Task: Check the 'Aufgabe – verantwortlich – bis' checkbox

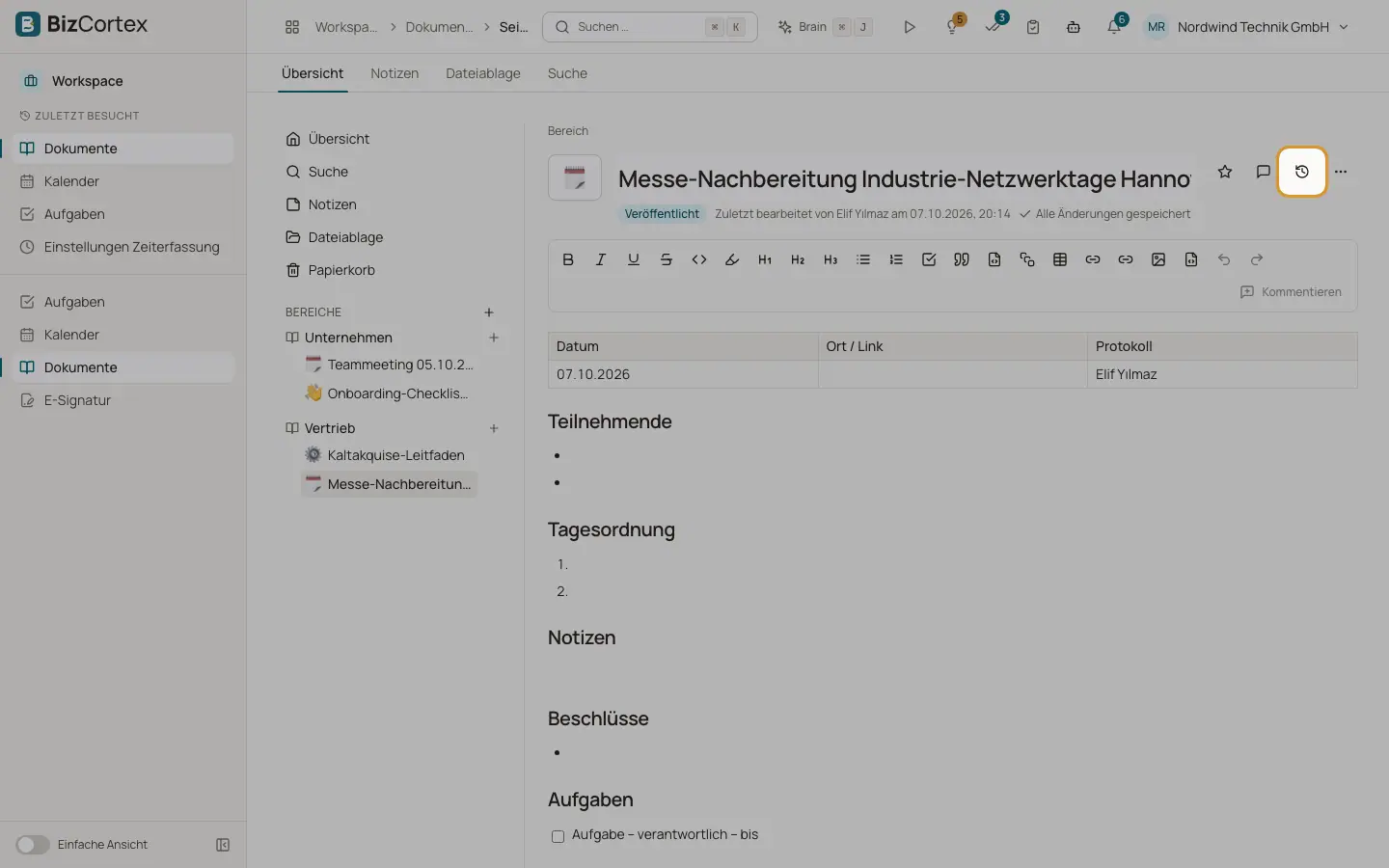Action: [x=558, y=836]
